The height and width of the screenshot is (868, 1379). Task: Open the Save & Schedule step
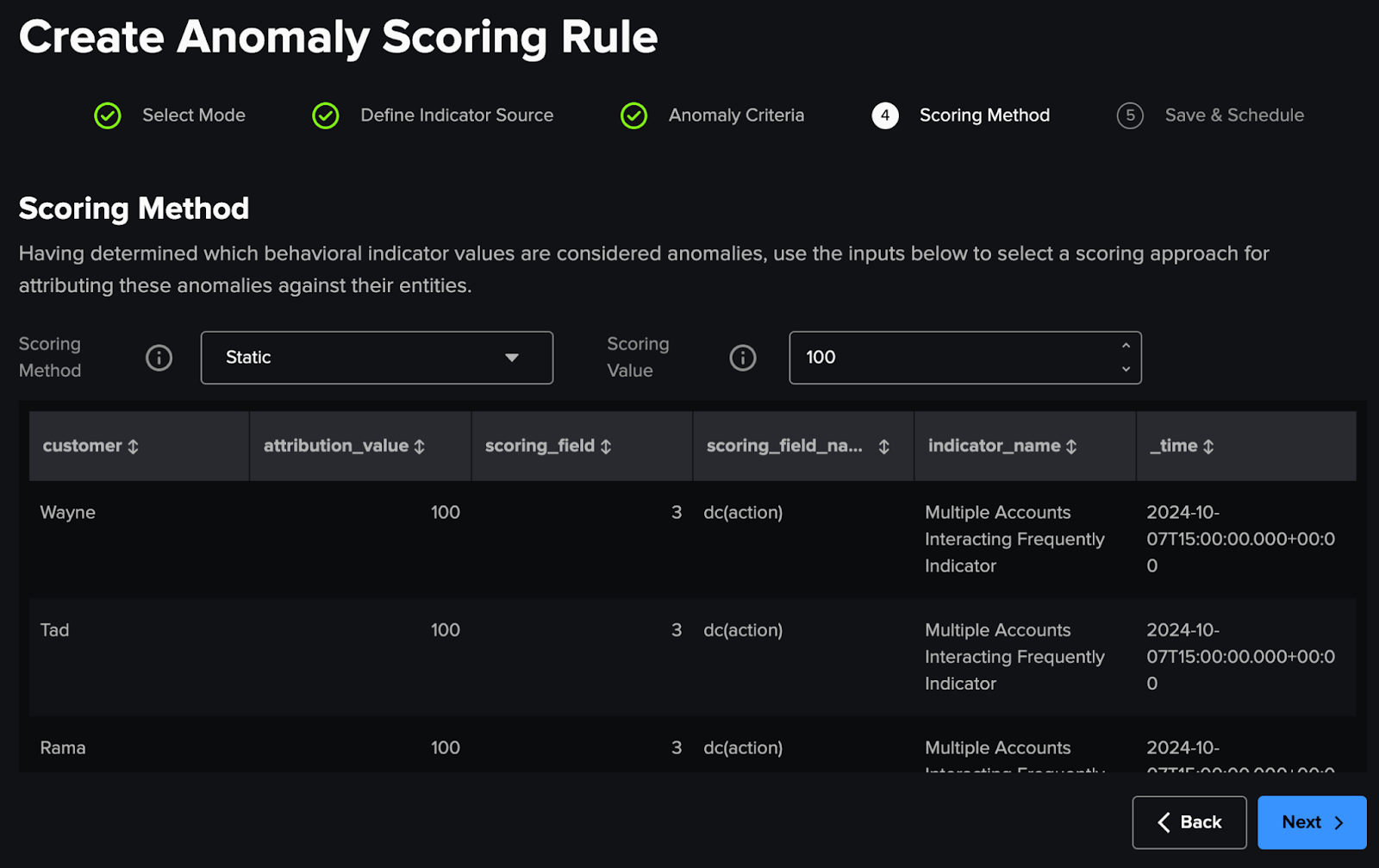click(x=1210, y=116)
